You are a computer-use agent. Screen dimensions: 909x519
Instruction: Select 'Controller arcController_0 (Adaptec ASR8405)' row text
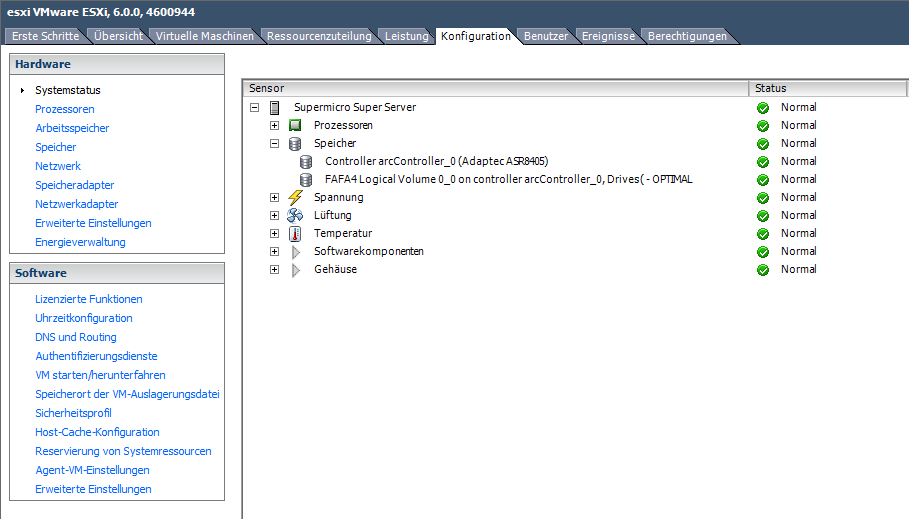click(x=437, y=161)
